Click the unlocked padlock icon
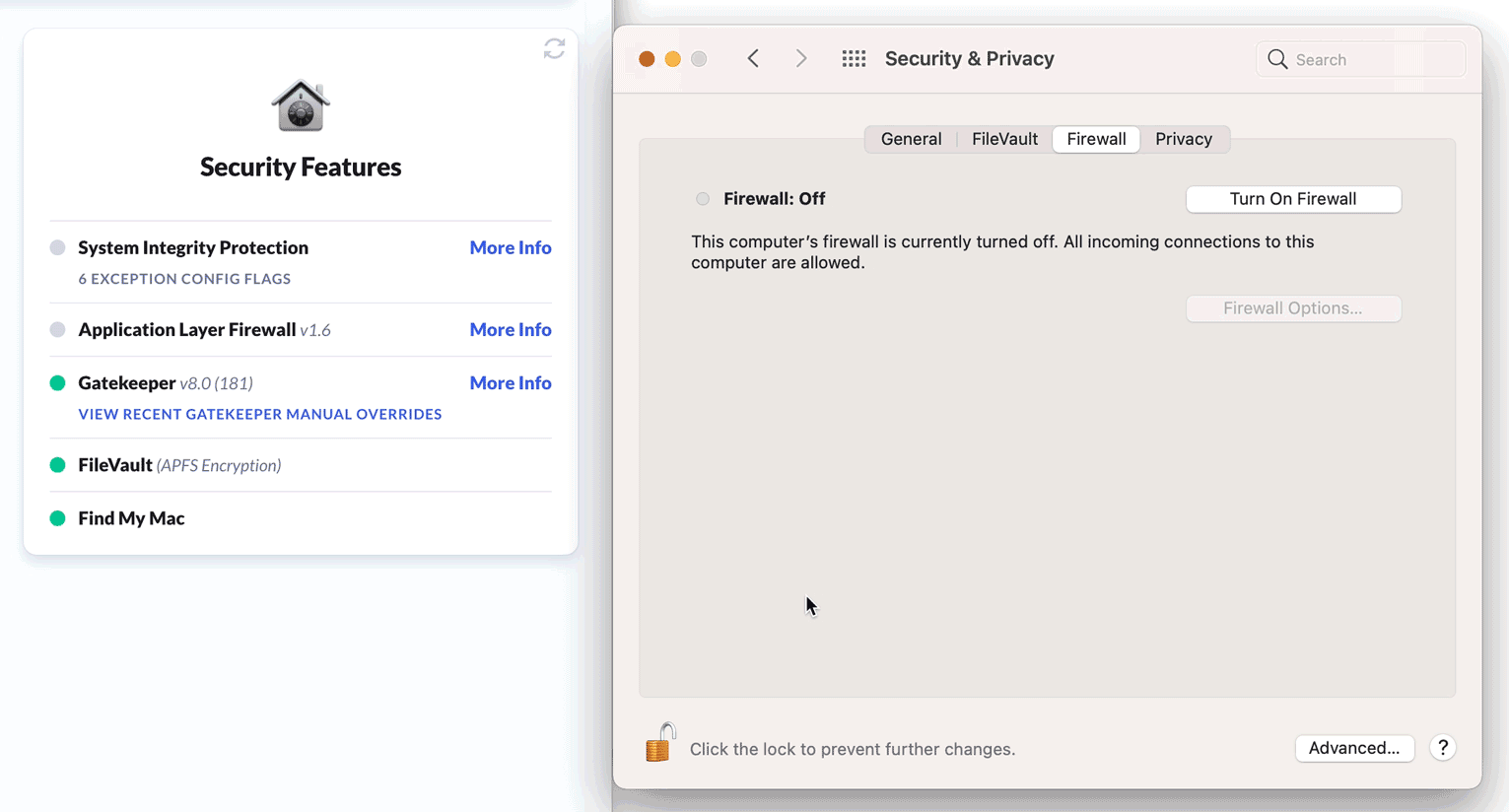The image size is (1509, 812). pos(659,743)
